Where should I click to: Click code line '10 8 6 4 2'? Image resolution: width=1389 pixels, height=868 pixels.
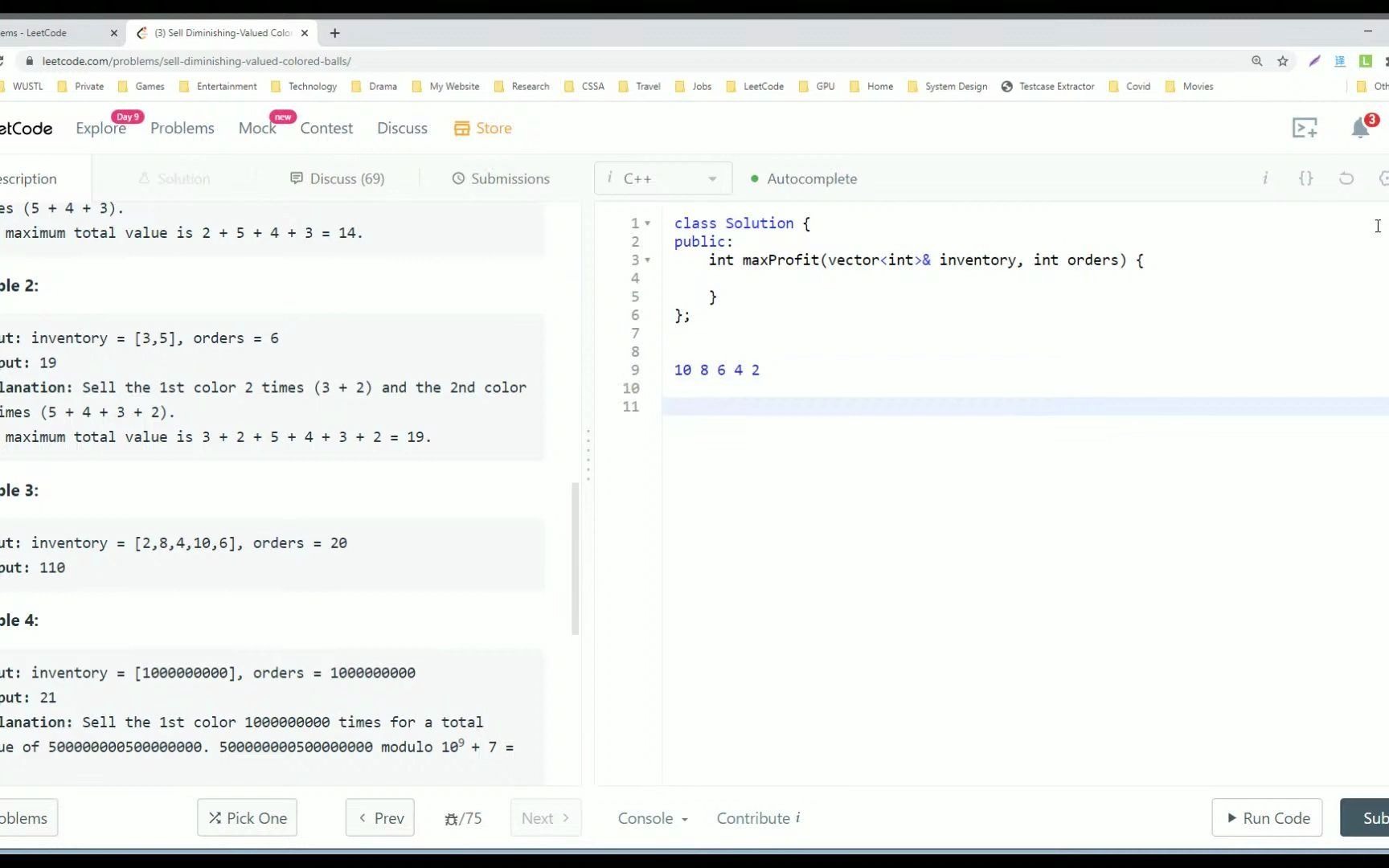717,370
